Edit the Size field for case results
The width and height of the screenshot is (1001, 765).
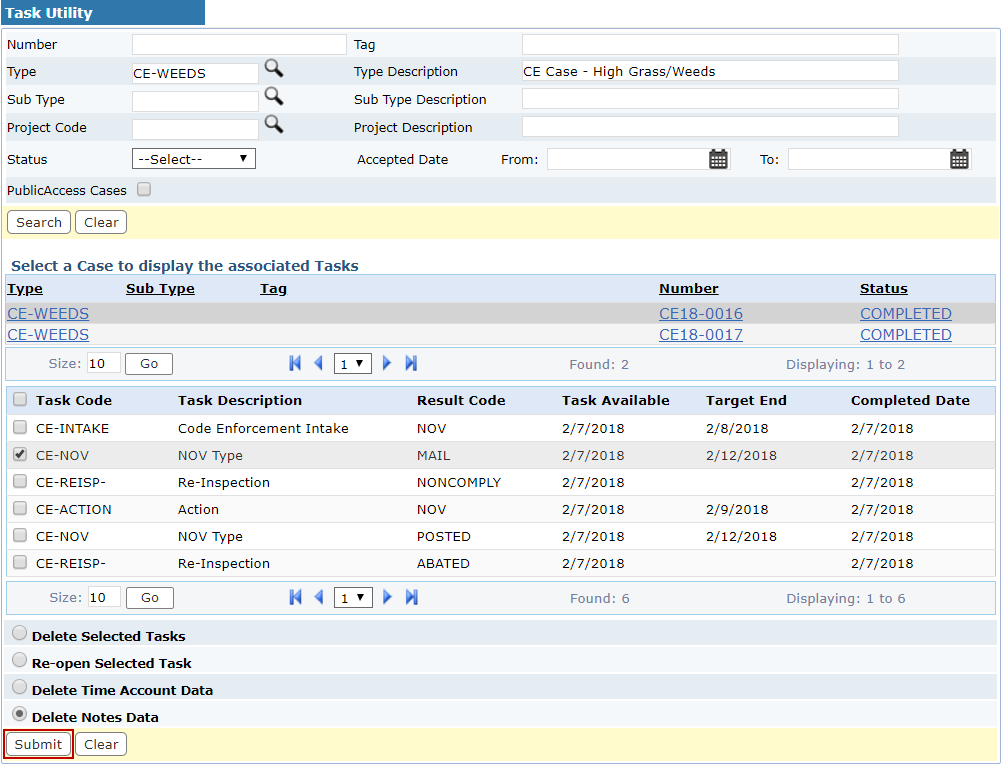coord(103,363)
